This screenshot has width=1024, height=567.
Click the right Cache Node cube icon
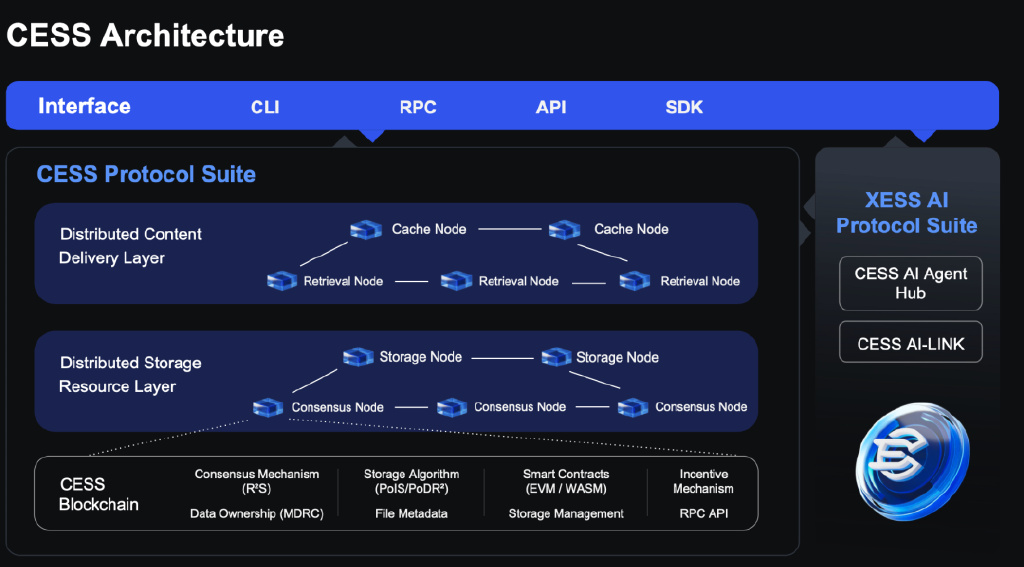[565, 229]
